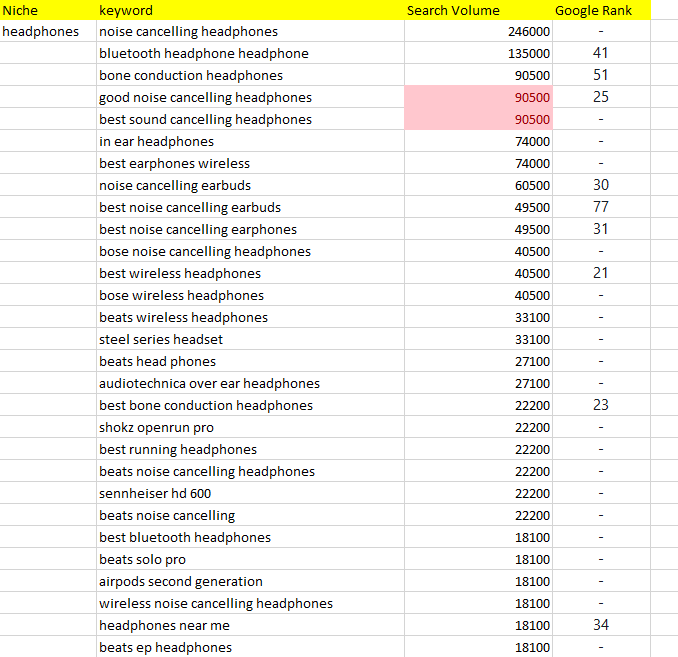Click pink search volume cell for 'good noise cancelling headphones'

(x=478, y=98)
